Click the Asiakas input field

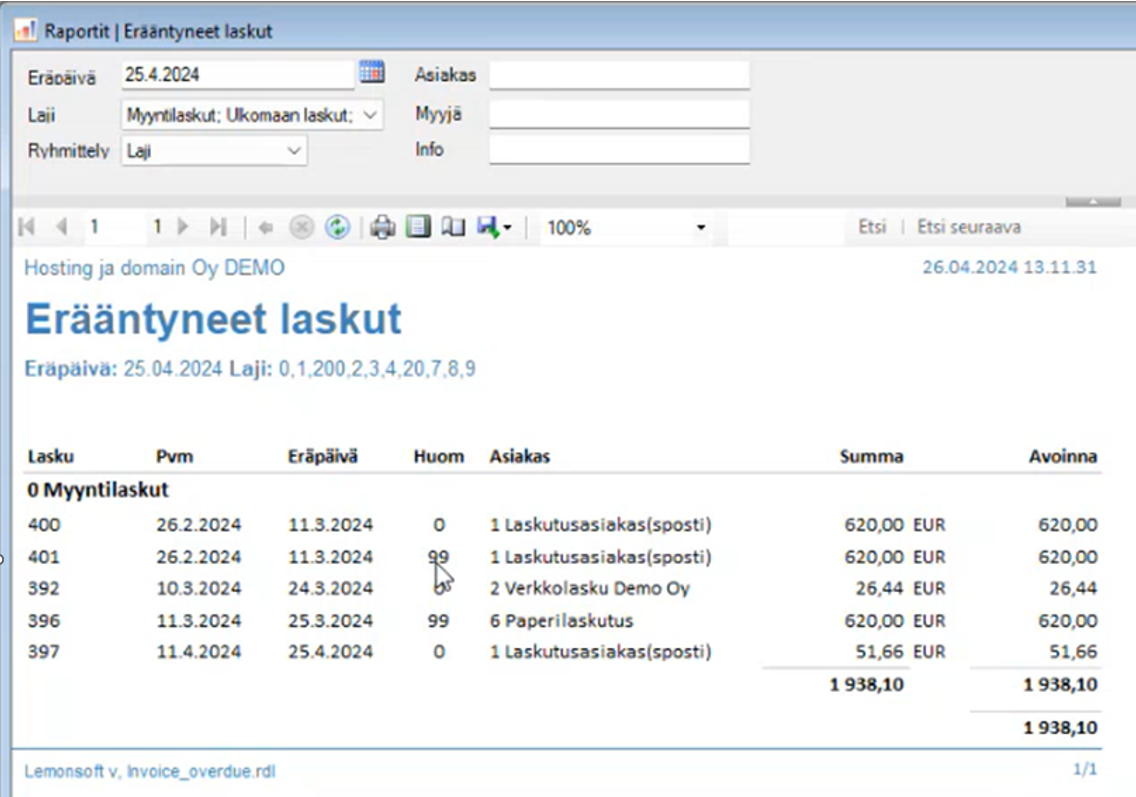(618, 75)
